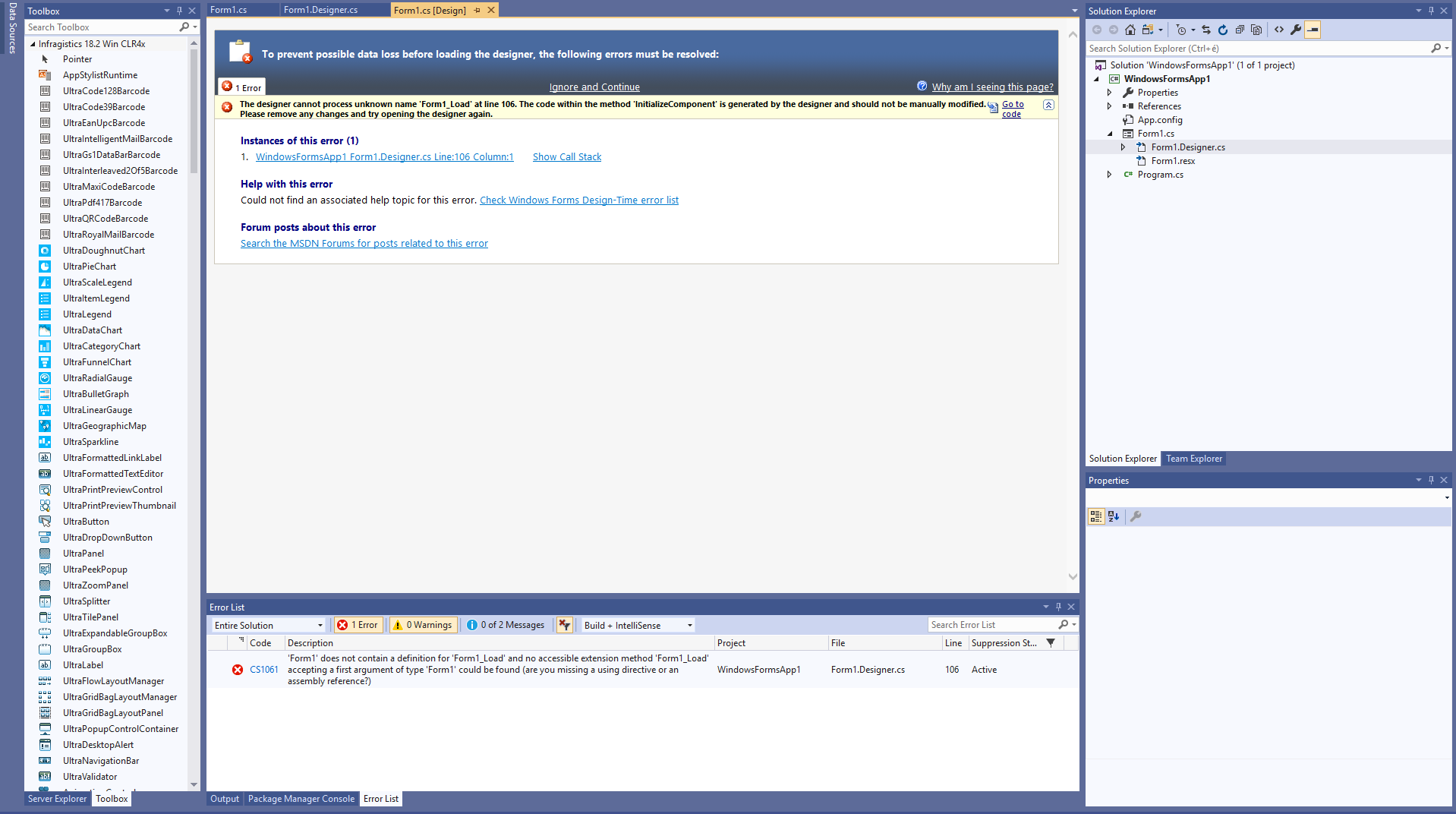
Task: Click Show All Files icon
Action: pyautogui.click(x=1256, y=30)
